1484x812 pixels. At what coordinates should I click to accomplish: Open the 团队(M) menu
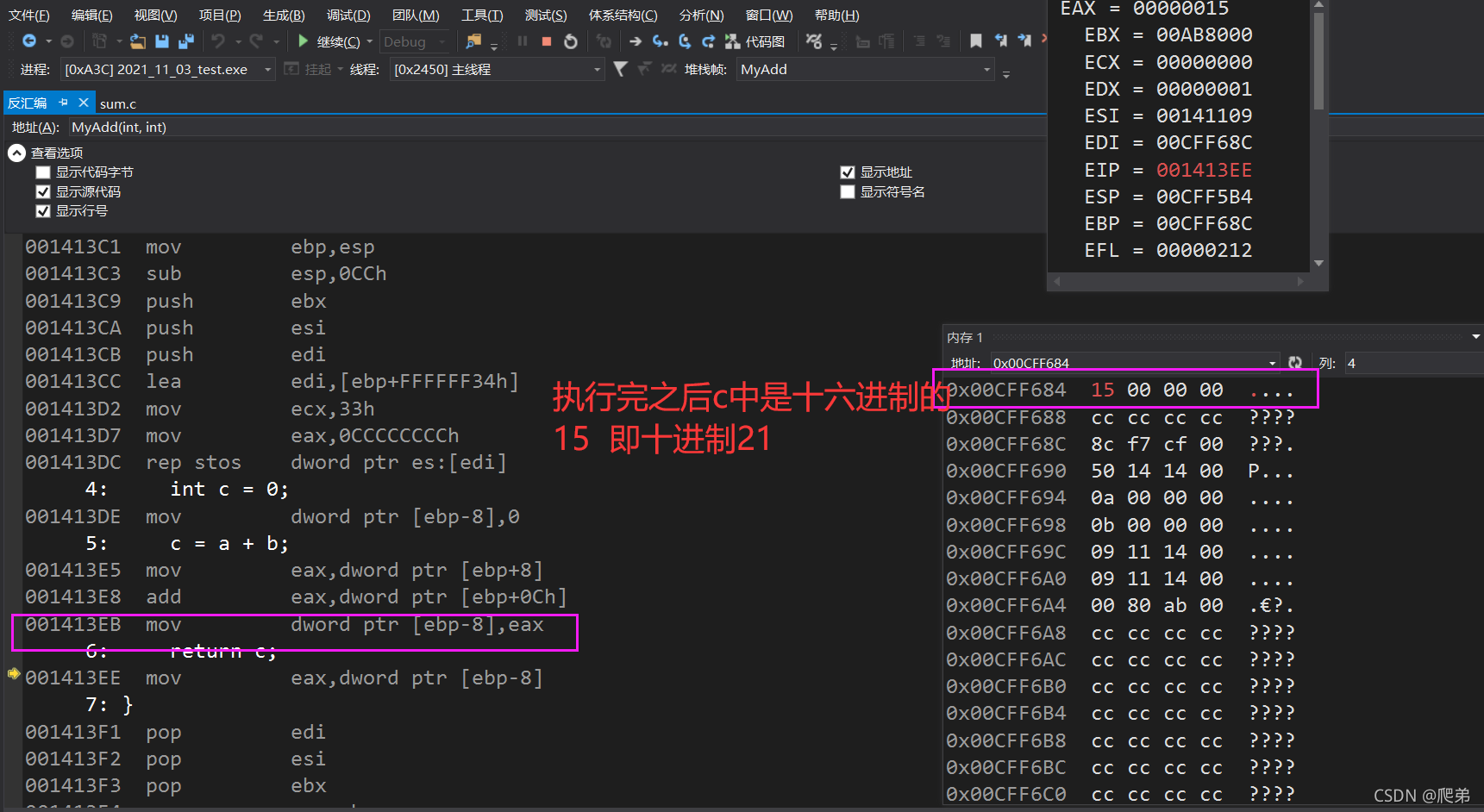[x=416, y=16]
